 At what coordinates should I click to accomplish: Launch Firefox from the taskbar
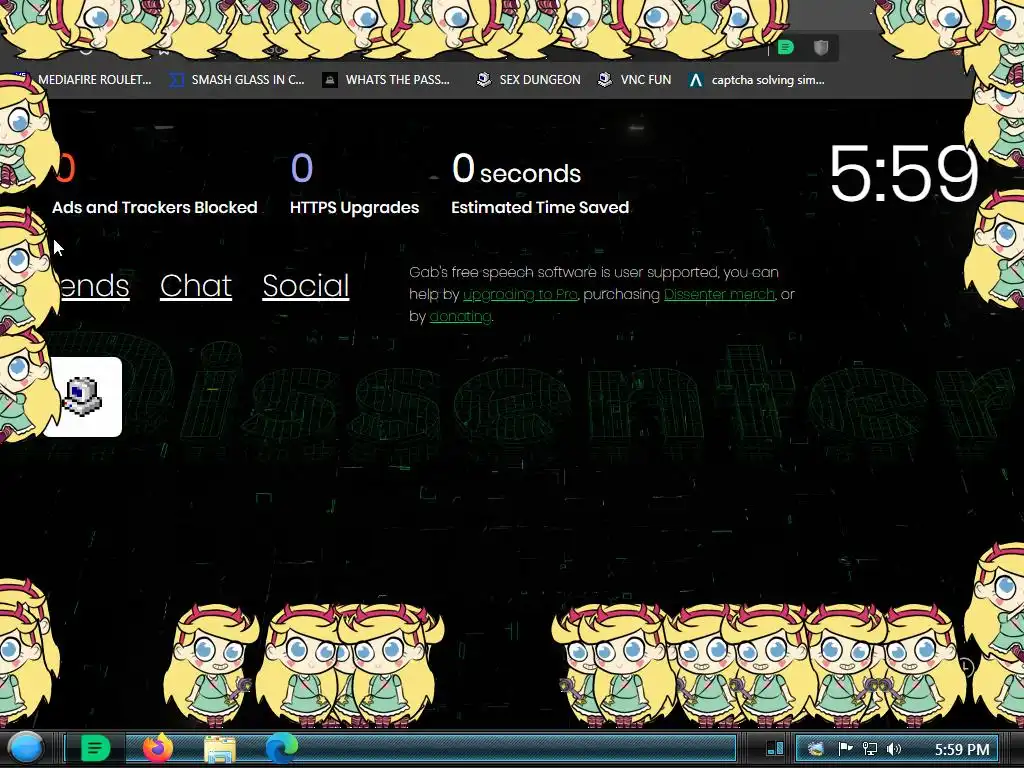click(x=158, y=748)
